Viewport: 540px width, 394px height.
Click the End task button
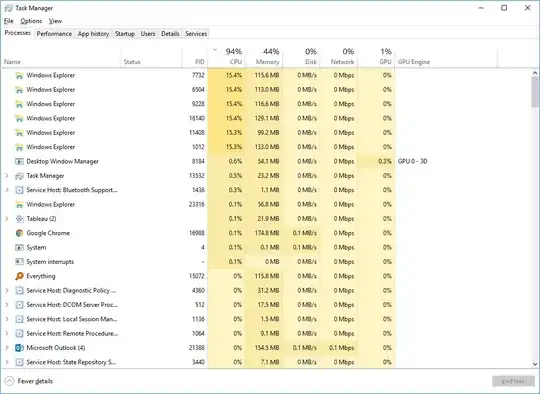click(x=513, y=381)
